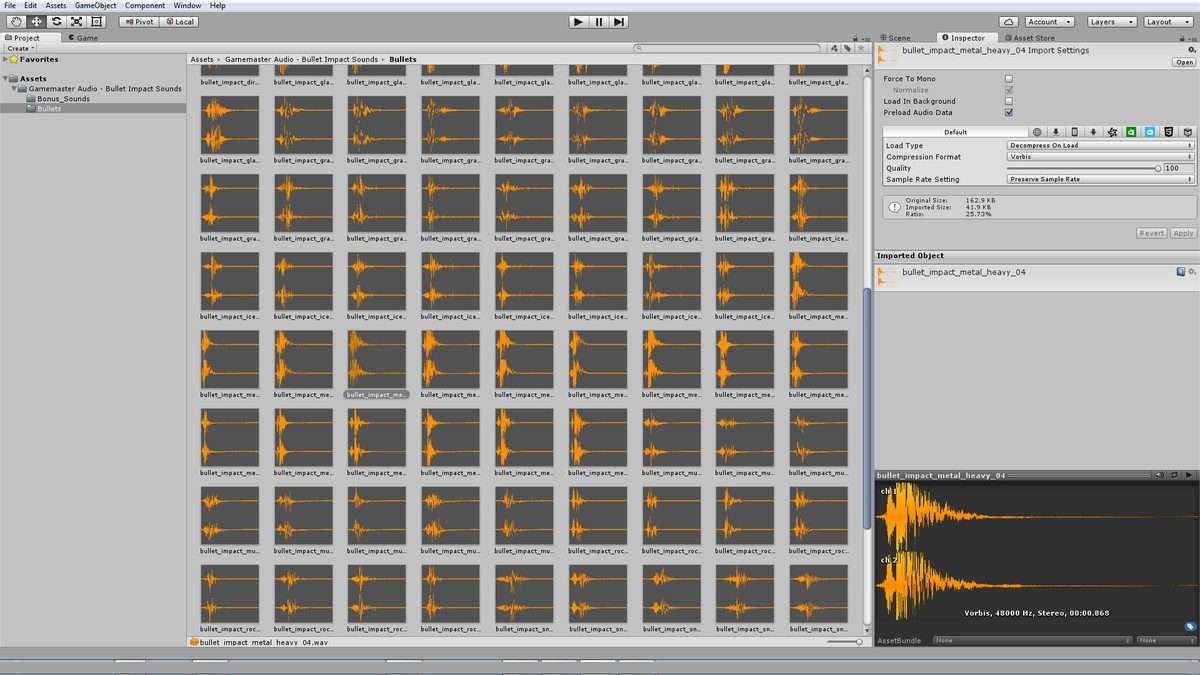The image size is (1200, 675).
Task: Open the Layers dropdown
Action: [x=1110, y=21]
